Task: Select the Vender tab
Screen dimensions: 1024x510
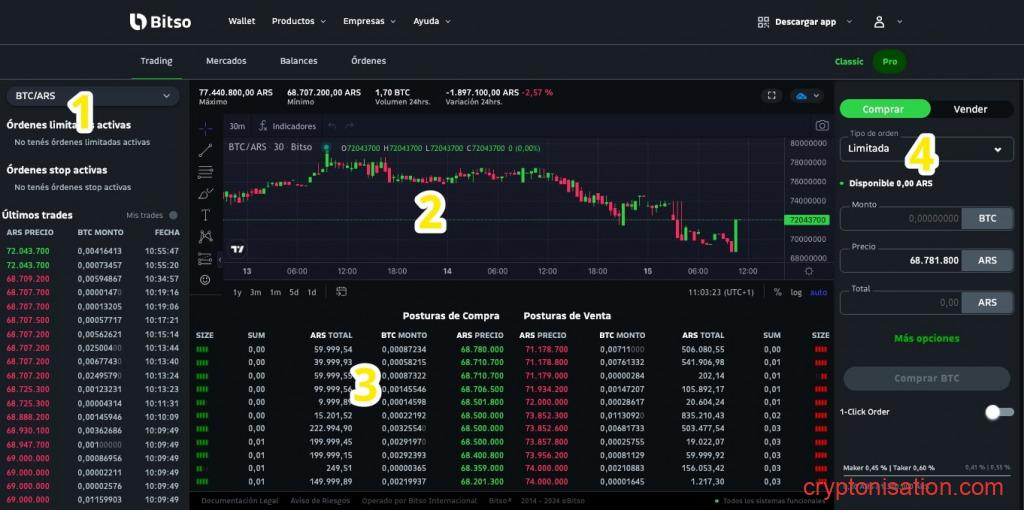Action: [x=970, y=109]
